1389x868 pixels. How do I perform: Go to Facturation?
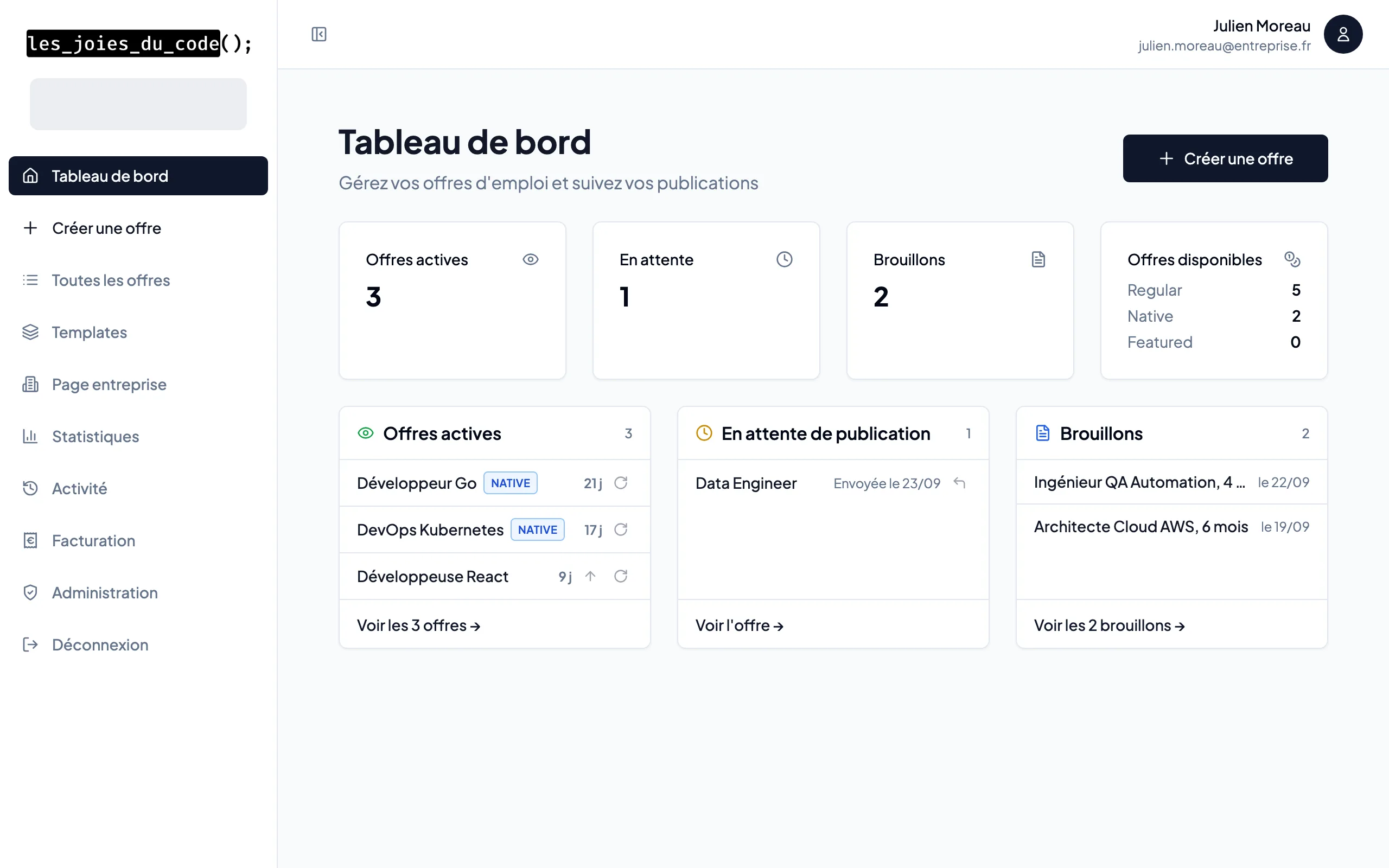[x=138, y=540]
